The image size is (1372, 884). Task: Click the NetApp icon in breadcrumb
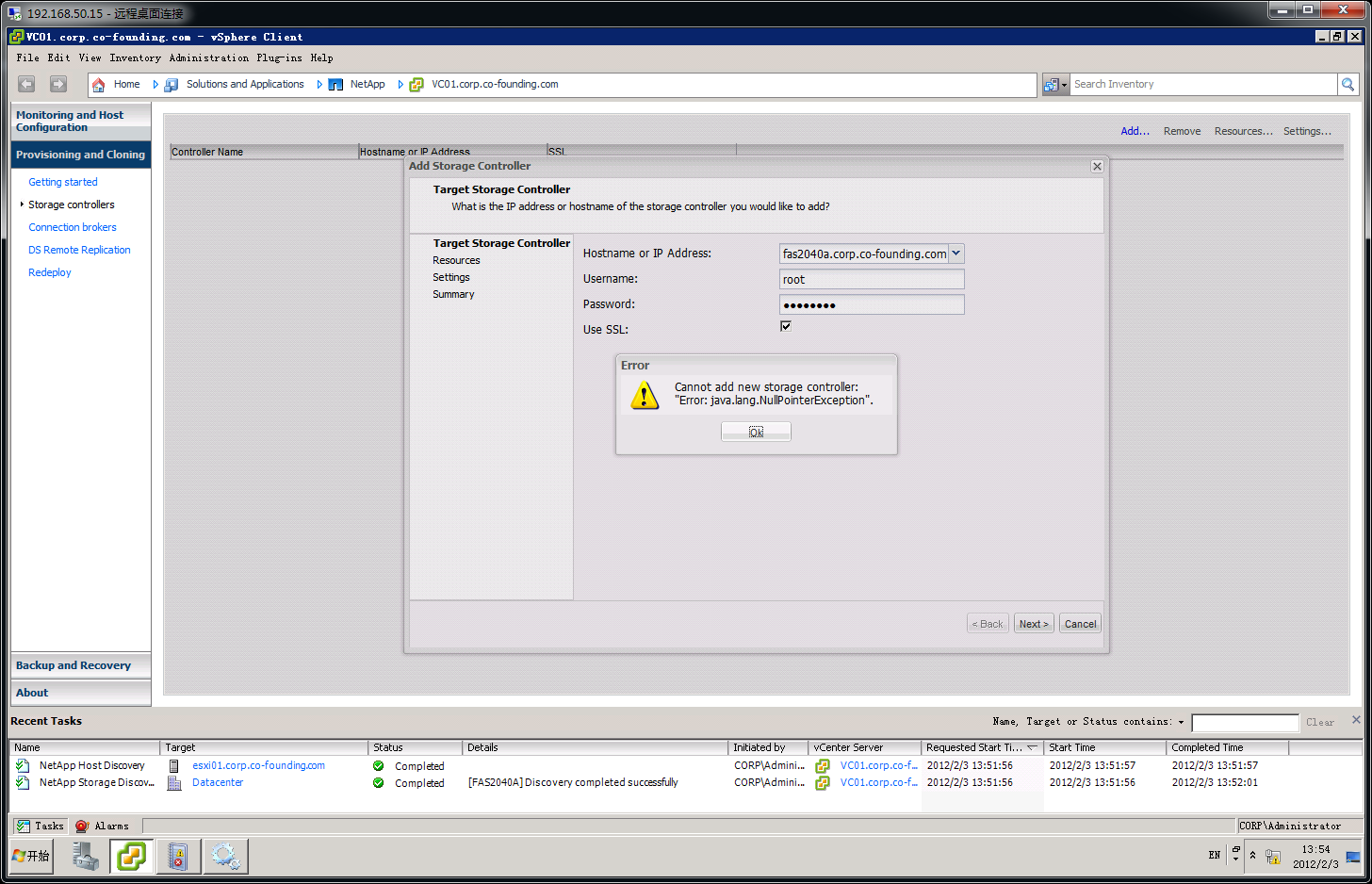point(335,85)
